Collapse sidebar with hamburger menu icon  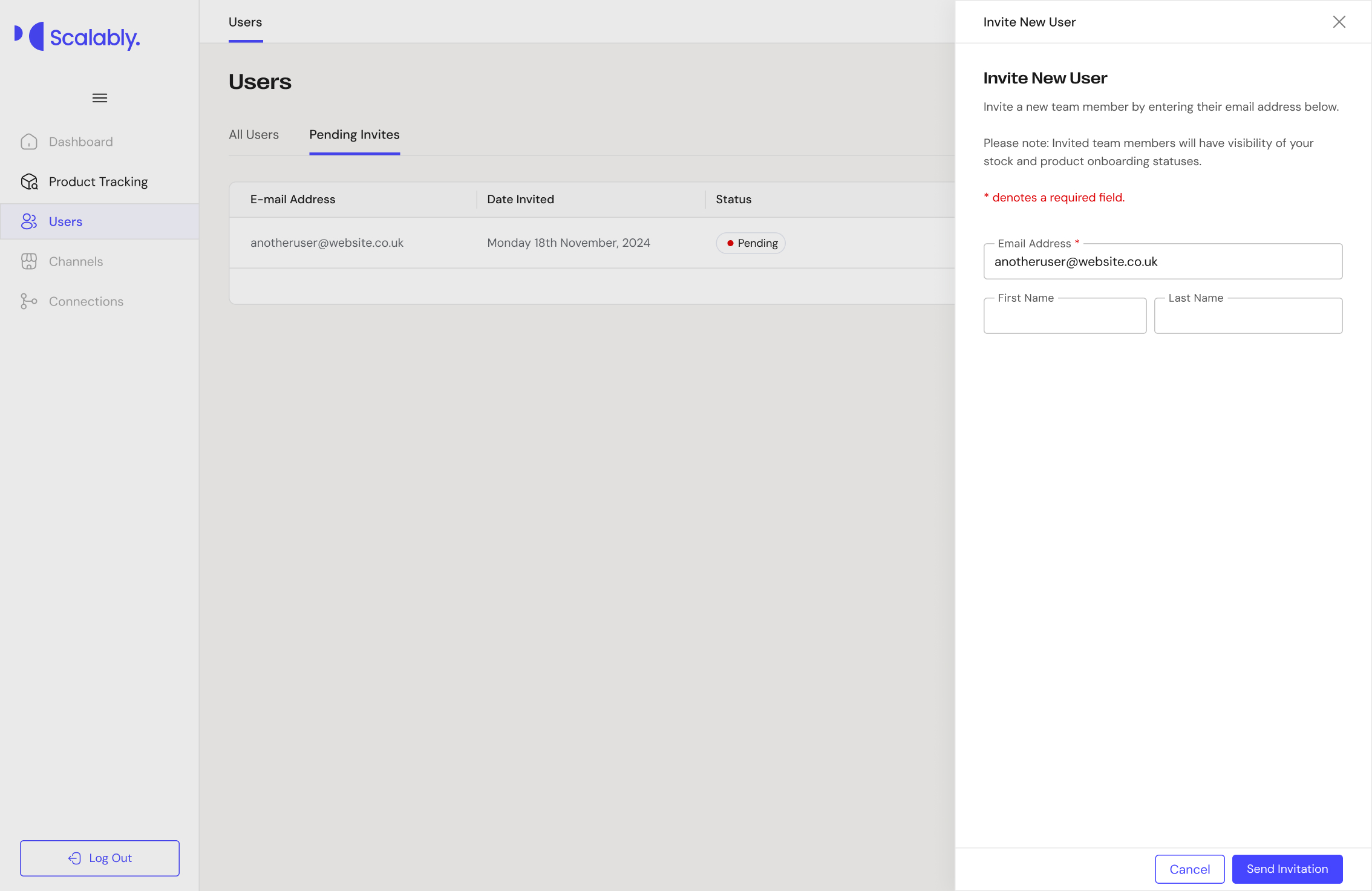pyautogui.click(x=100, y=98)
